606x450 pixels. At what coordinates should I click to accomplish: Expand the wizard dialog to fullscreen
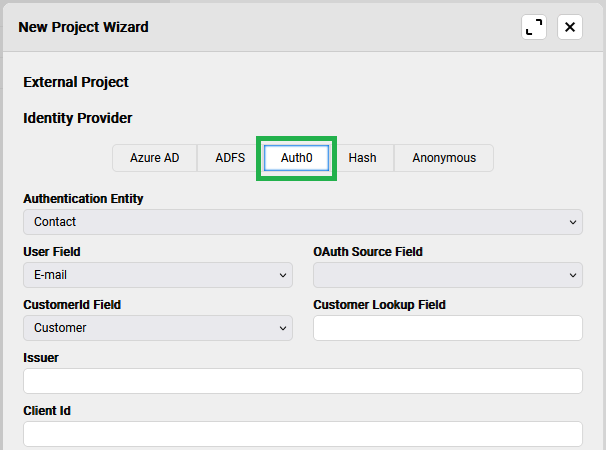point(534,27)
